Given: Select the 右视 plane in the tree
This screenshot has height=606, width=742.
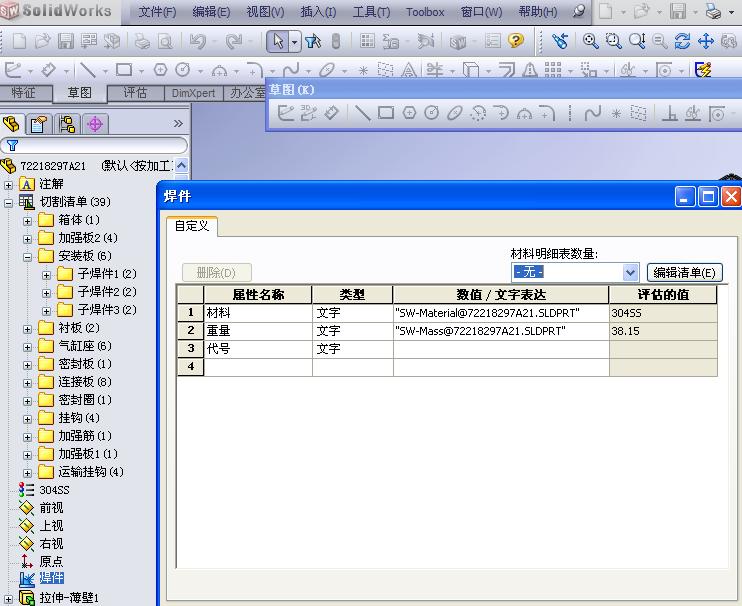Looking at the screenshot, I should tap(51, 544).
